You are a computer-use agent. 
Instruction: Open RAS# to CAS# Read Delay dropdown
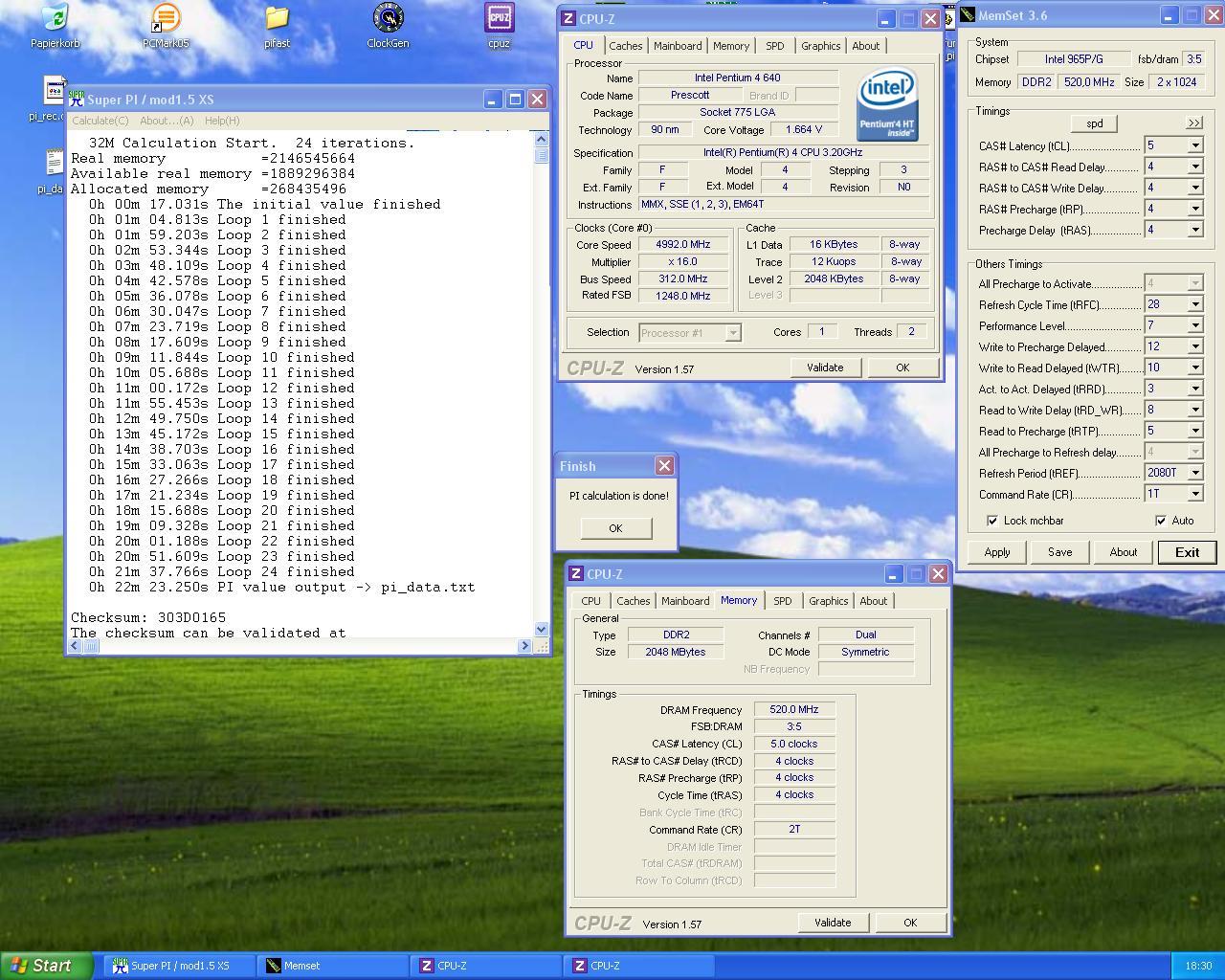click(x=1195, y=167)
